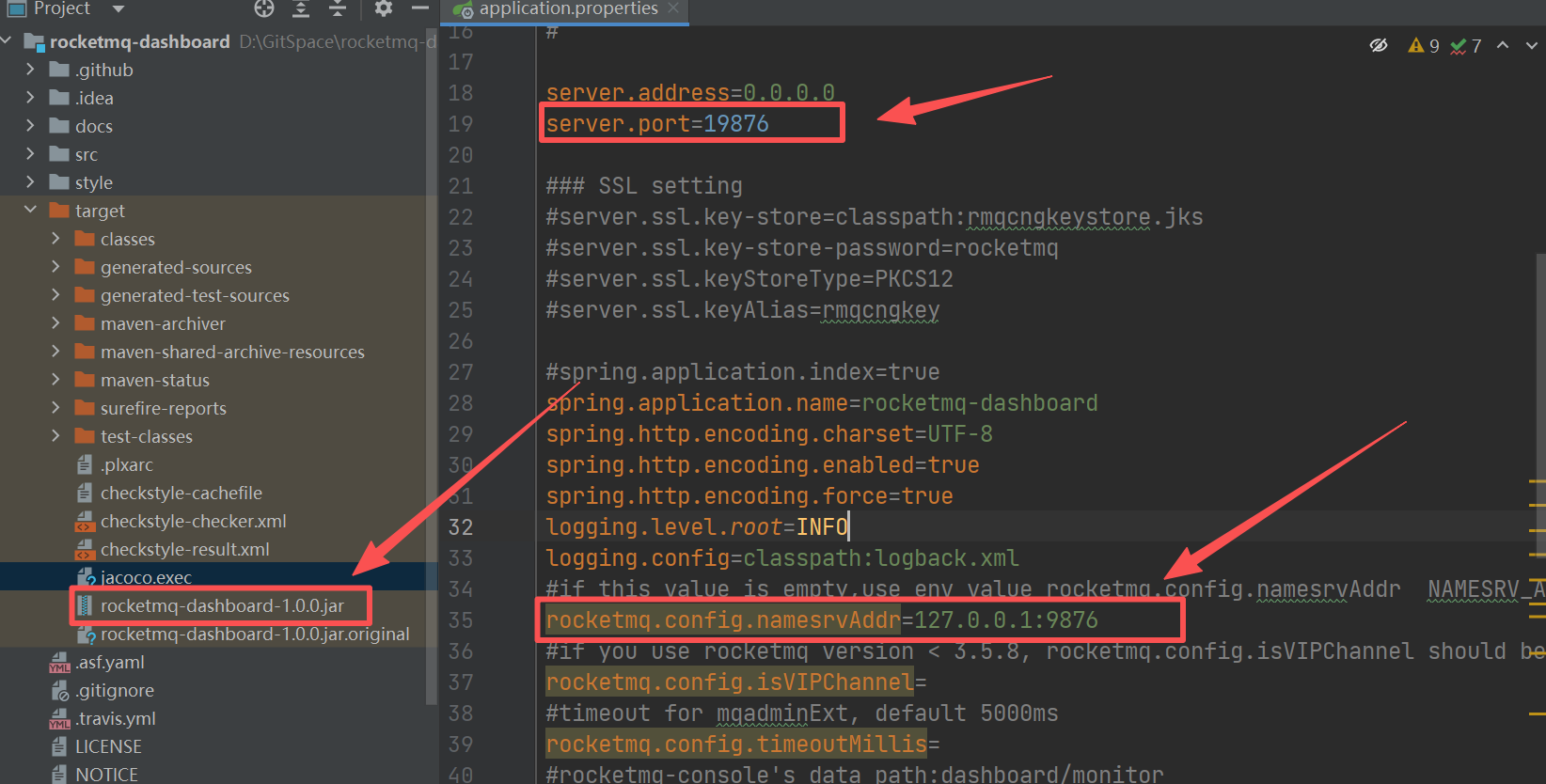Click the locate/select opened file target icon
Image resolution: width=1546 pixels, height=784 pixels.
264,8
